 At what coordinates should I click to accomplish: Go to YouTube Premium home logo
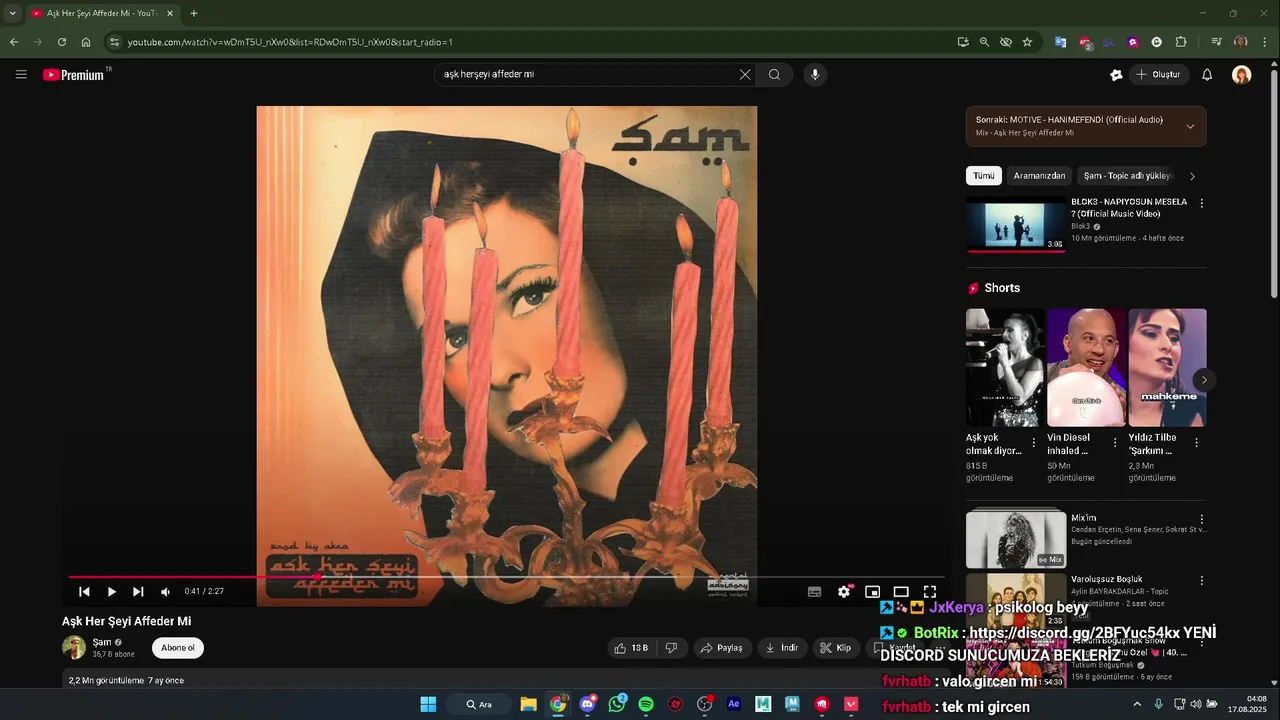73,75
